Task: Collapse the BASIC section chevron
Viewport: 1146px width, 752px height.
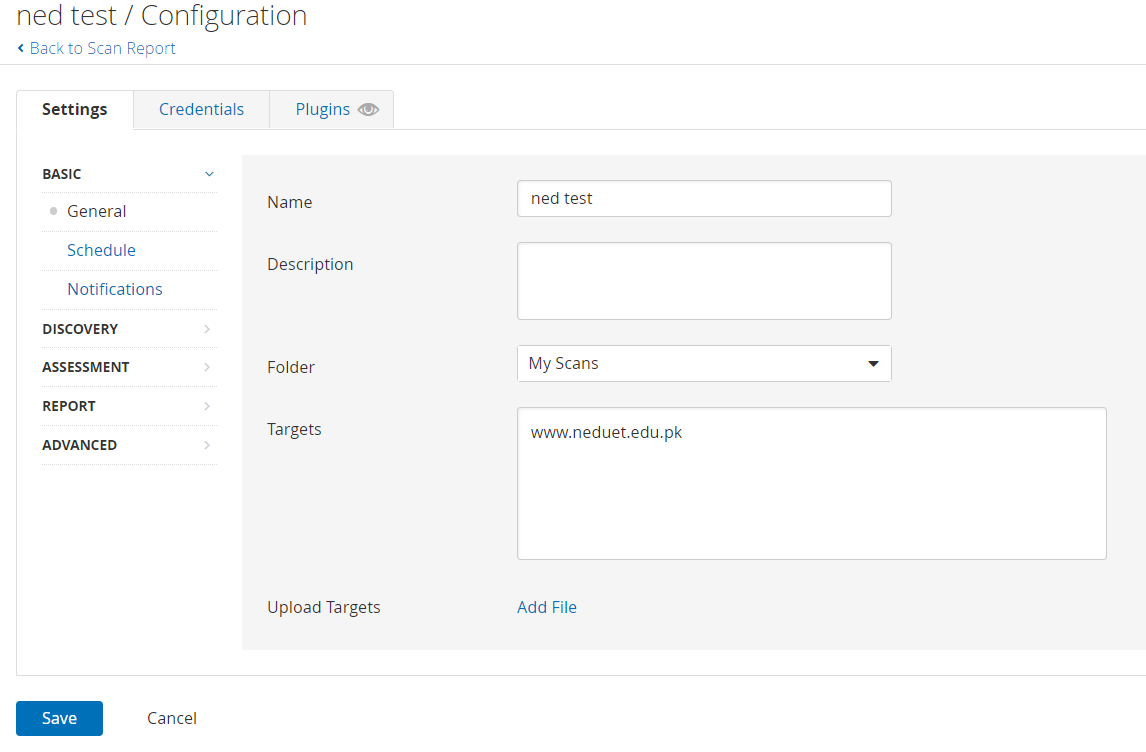Action: (209, 174)
